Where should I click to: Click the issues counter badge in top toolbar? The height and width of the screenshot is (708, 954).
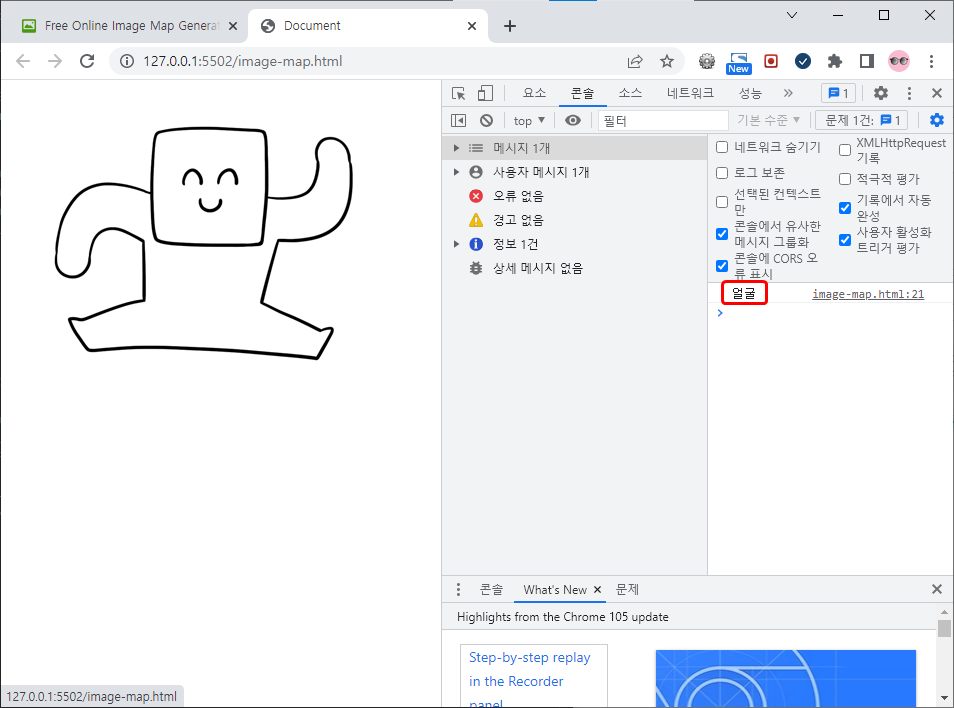[x=838, y=93]
